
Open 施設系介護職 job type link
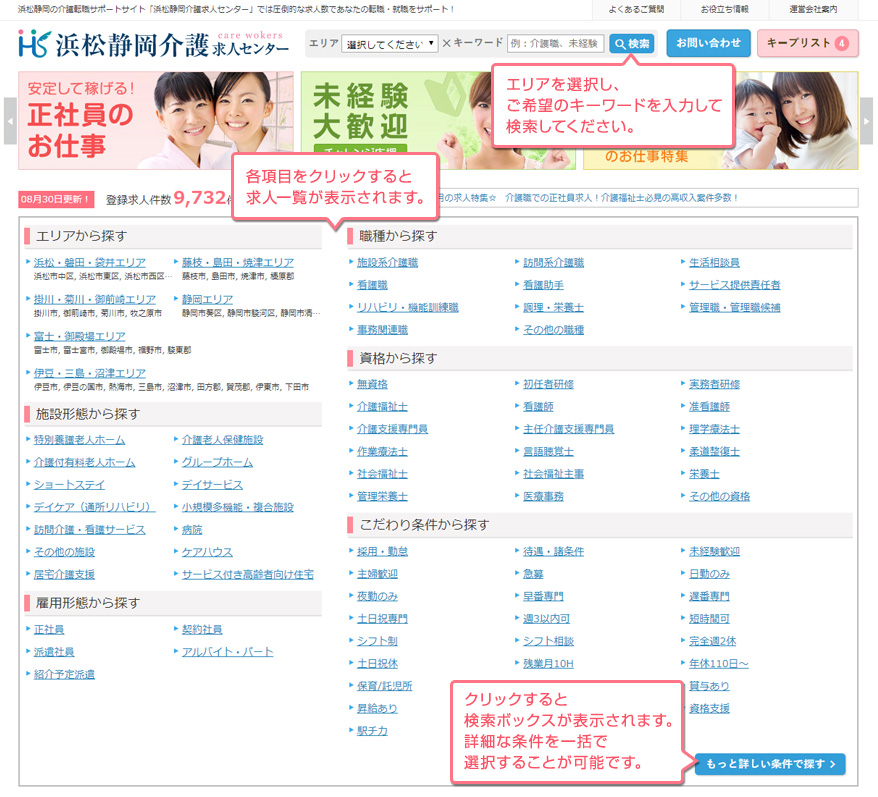[x=387, y=262]
